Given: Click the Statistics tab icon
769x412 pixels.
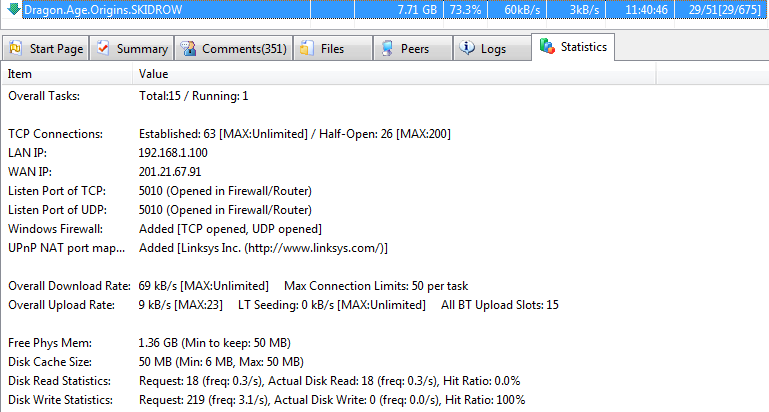Looking at the screenshot, I should [547, 46].
